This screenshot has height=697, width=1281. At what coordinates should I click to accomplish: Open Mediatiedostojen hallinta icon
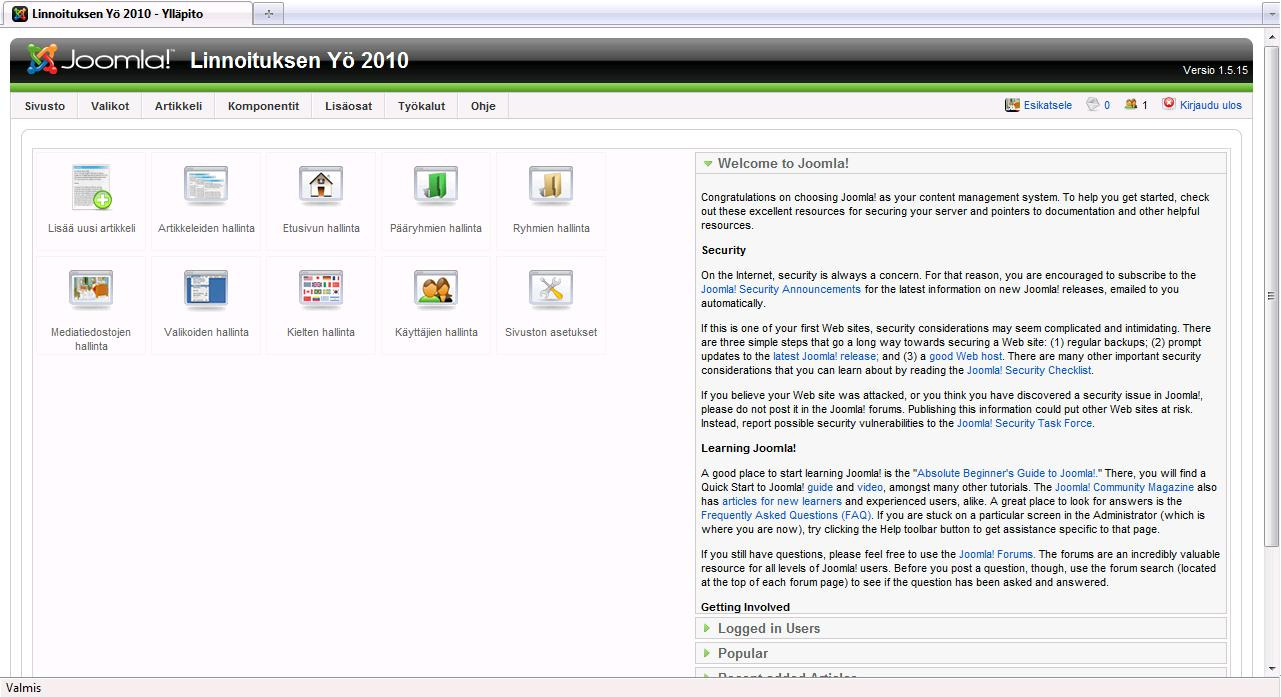(x=91, y=291)
